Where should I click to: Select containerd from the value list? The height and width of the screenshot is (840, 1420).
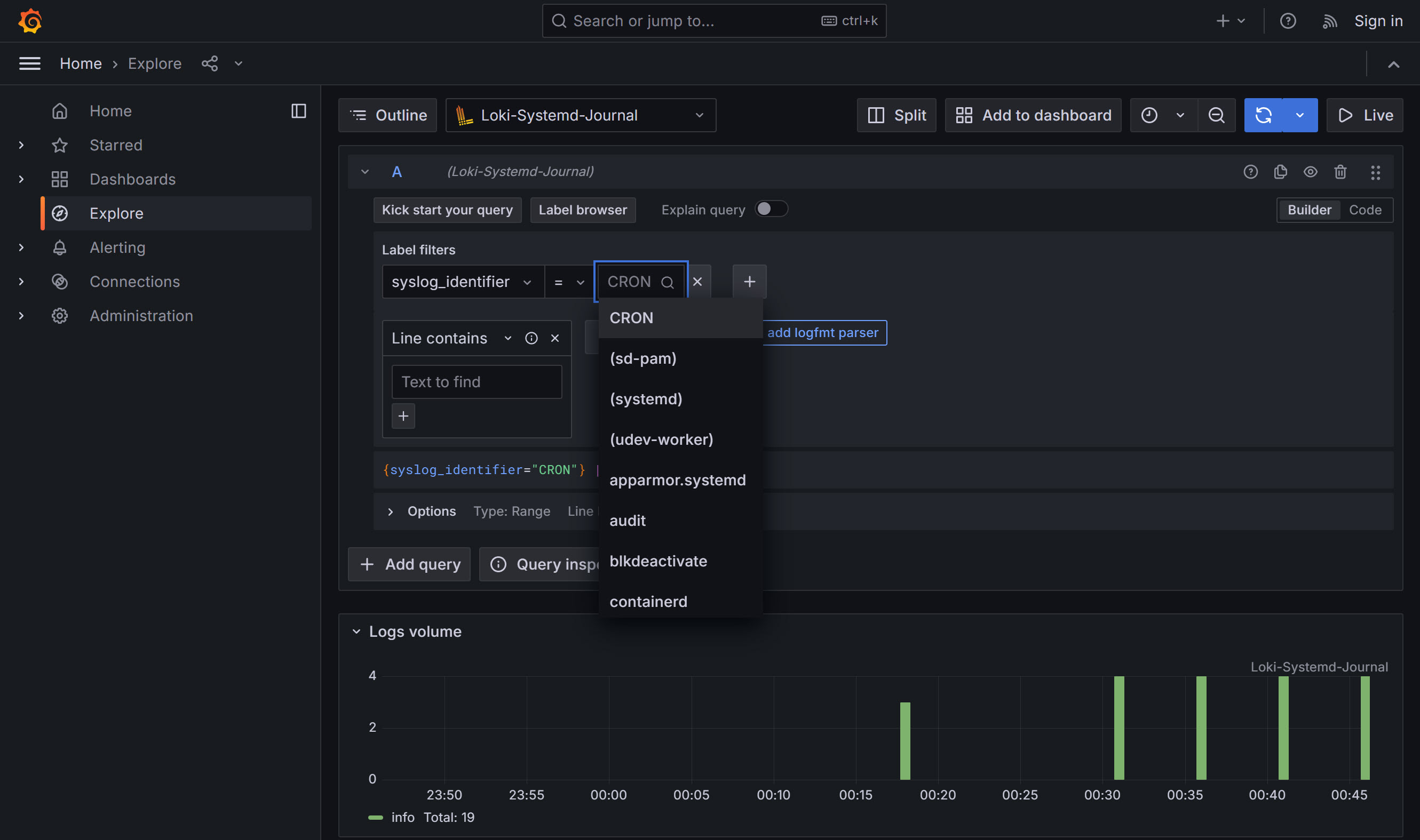(648, 602)
